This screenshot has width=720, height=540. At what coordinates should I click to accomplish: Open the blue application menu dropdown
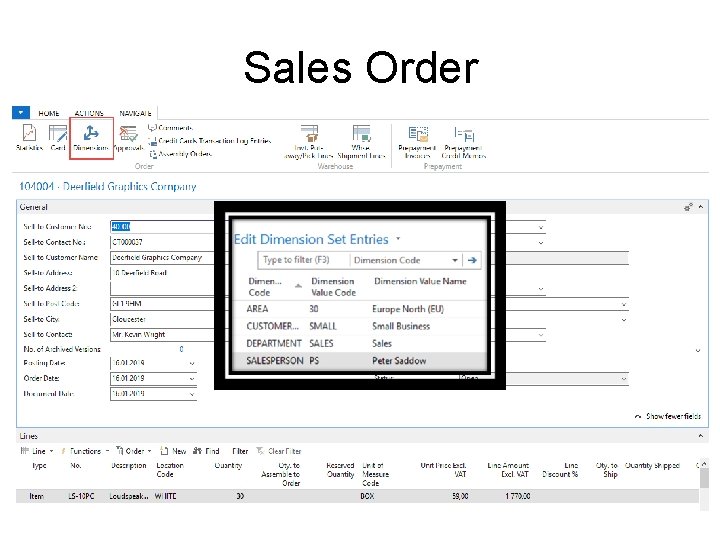(21, 112)
